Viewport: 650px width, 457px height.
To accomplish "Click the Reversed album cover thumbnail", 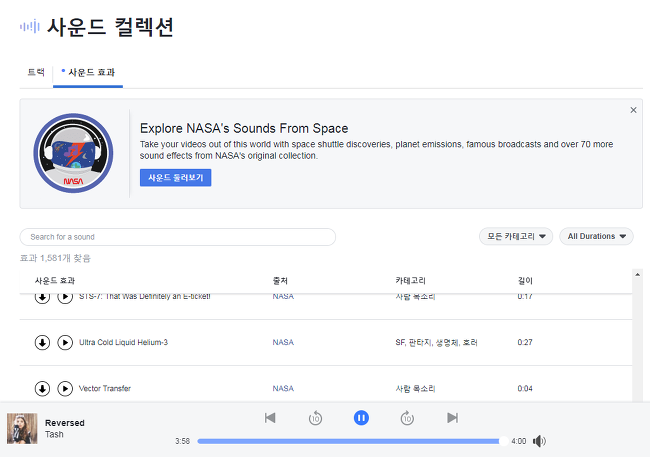I will click(x=22, y=428).
